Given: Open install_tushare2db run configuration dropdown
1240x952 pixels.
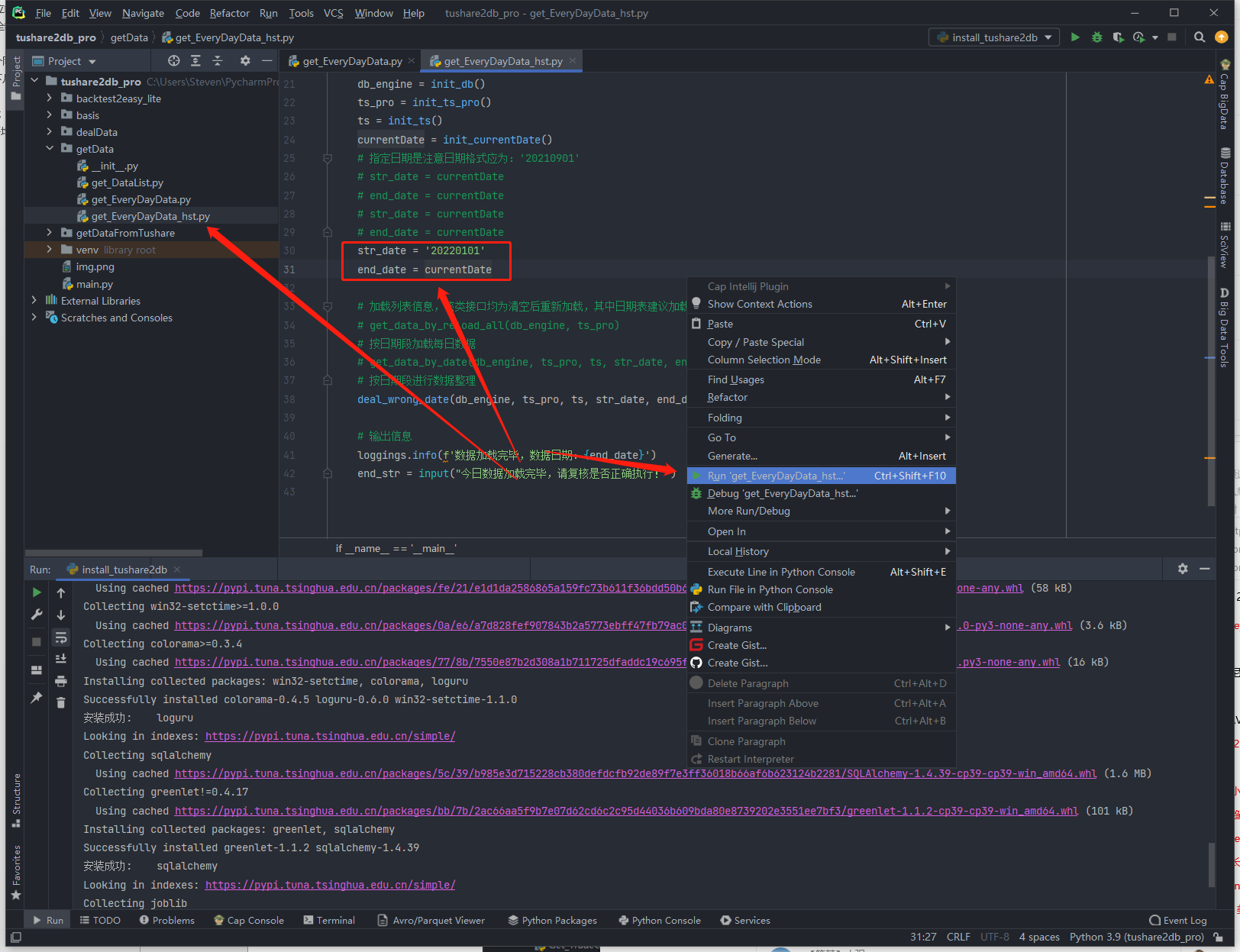Looking at the screenshot, I should [994, 37].
